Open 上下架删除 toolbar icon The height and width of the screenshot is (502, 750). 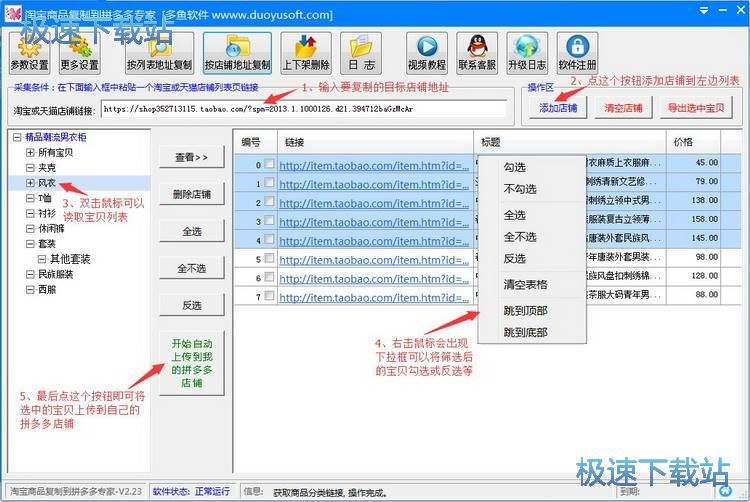(x=306, y=53)
